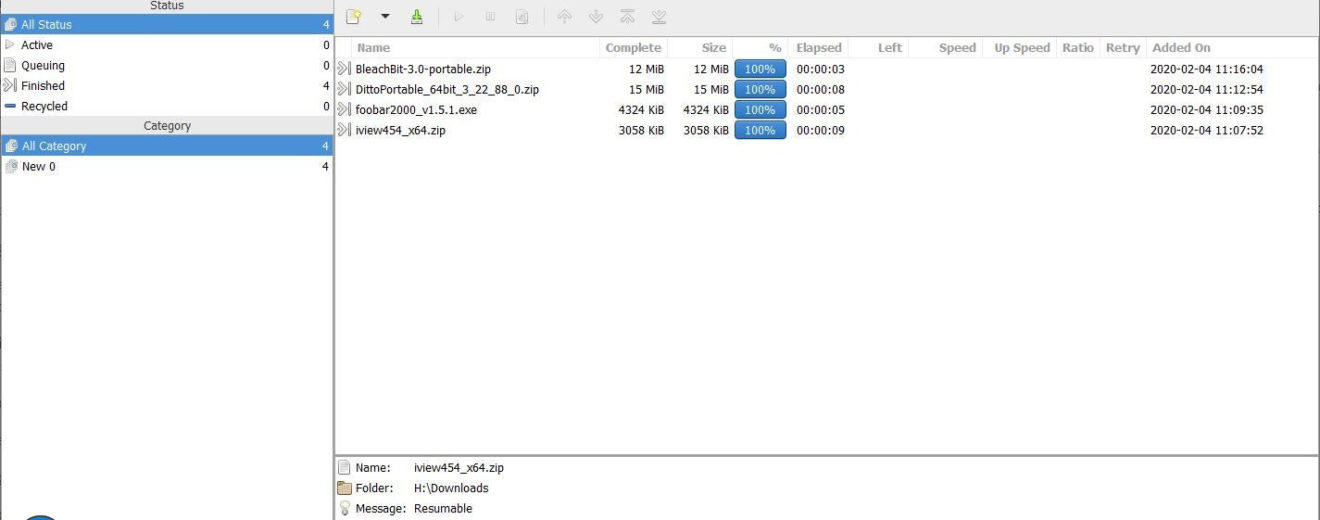Viewport: 1320px width, 520px height.
Task: Click the finished icon beside DittoPortable_64bit_3_22_88_0.zip
Action: [x=344, y=89]
